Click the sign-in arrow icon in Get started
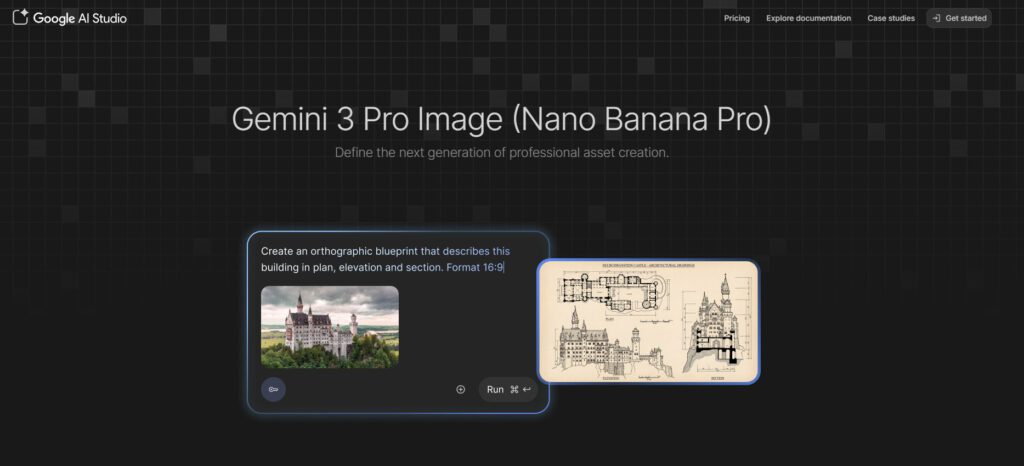 (936, 18)
